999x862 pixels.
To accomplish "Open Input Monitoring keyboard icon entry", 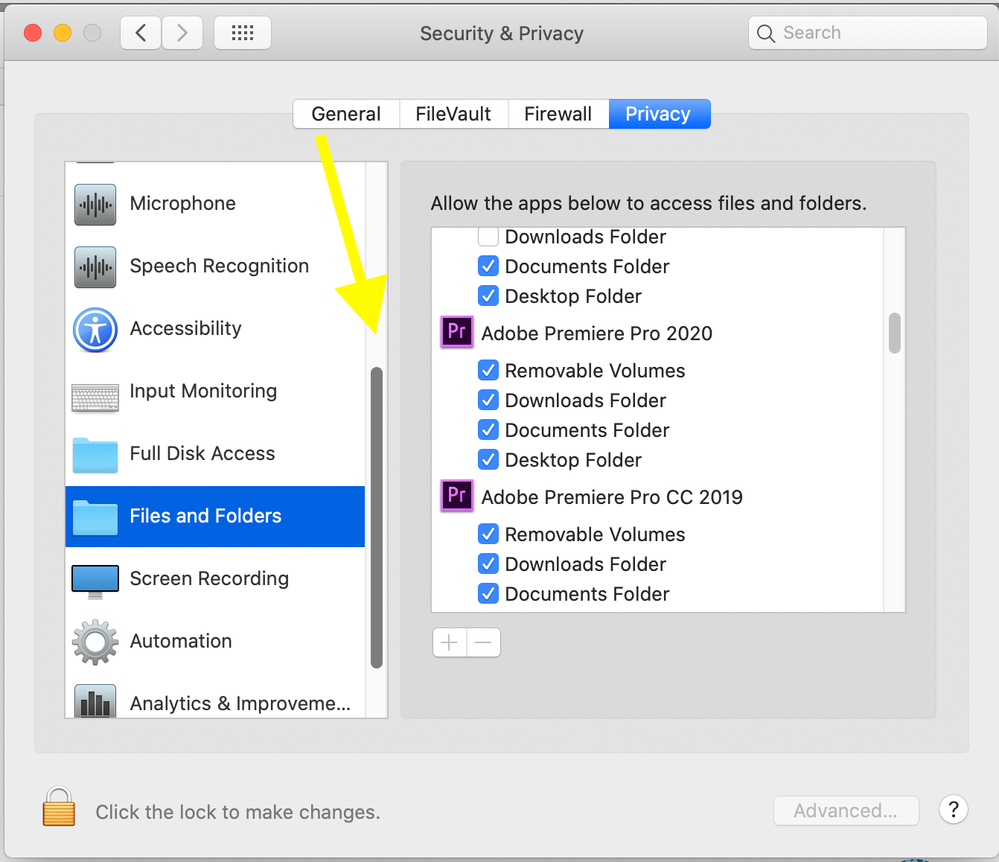I will pyautogui.click(x=95, y=398).
